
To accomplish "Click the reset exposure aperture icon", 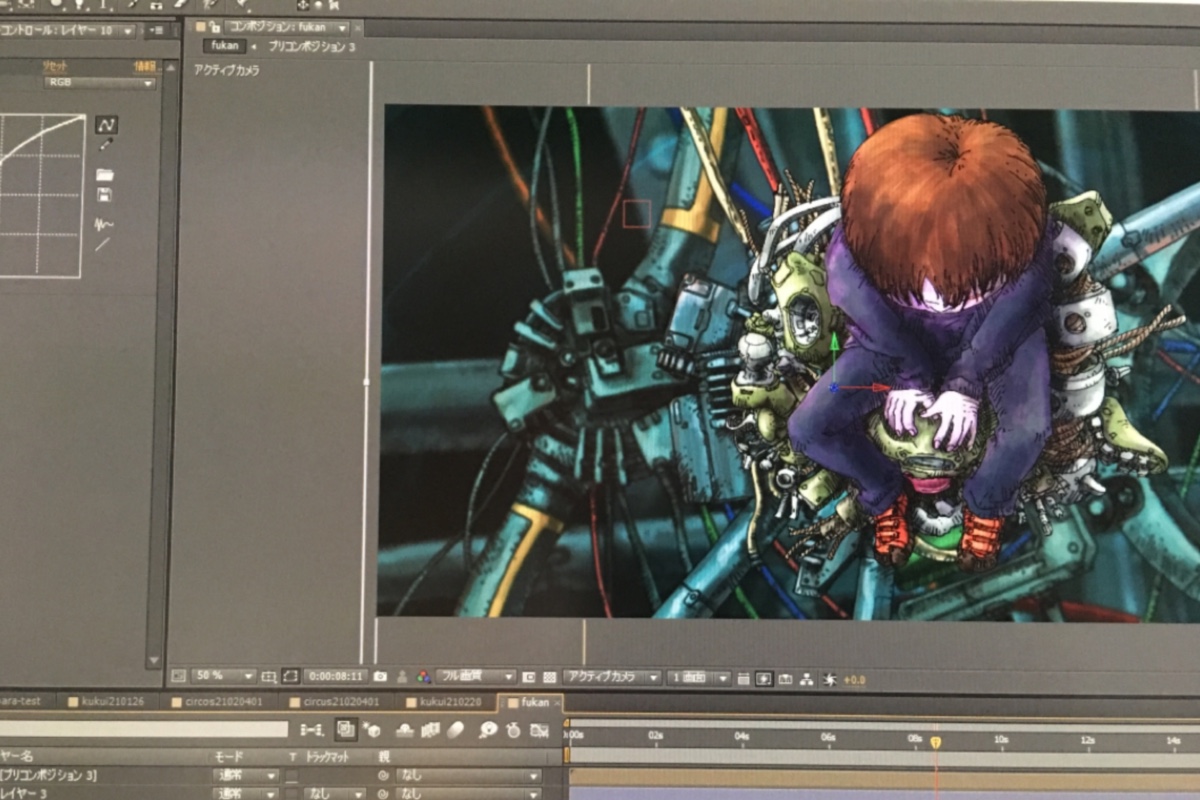I will [x=829, y=679].
